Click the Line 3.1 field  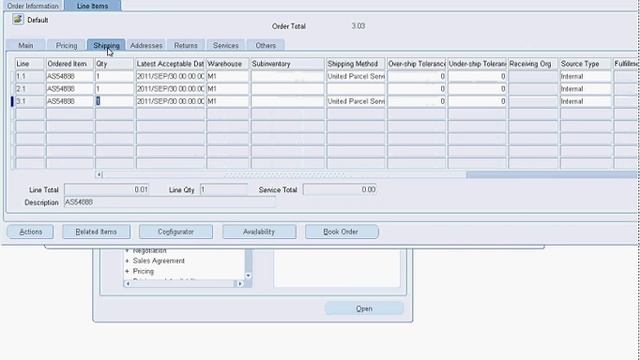[29, 101]
